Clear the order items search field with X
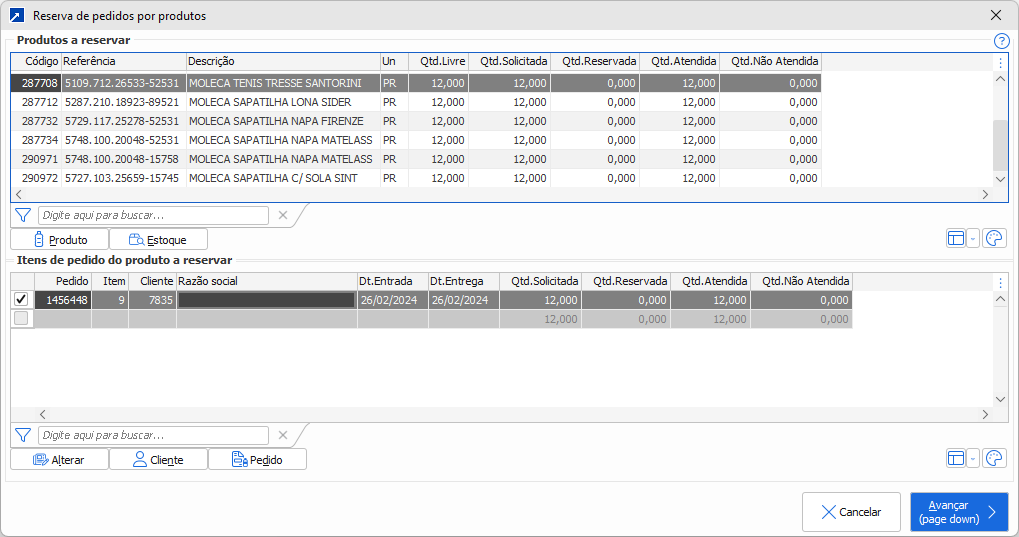The width and height of the screenshot is (1019, 537). click(283, 435)
